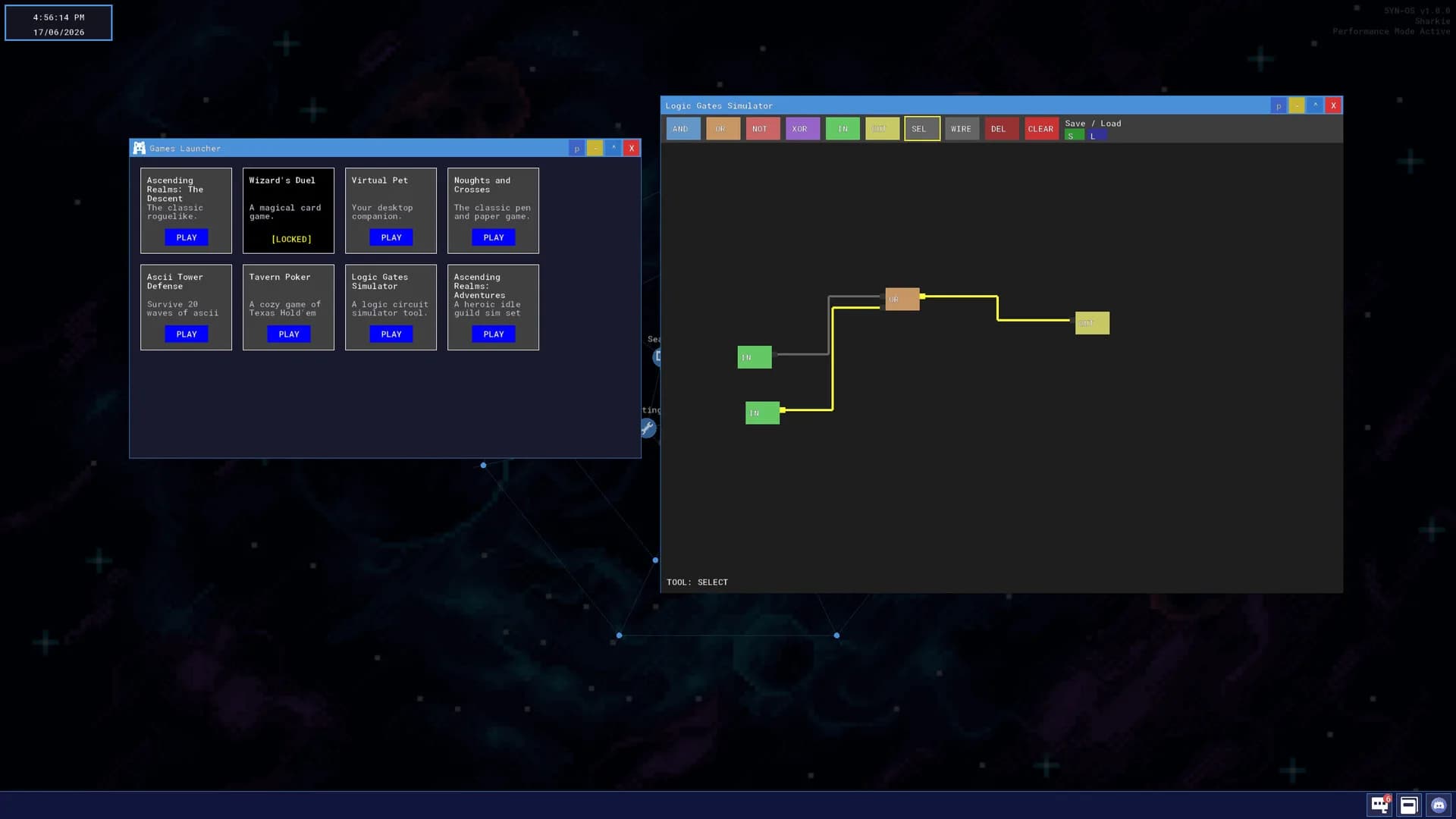Viewport: 1456px width, 819px height.
Task: Choose the DEL delete tool
Action: [1002, 129]
